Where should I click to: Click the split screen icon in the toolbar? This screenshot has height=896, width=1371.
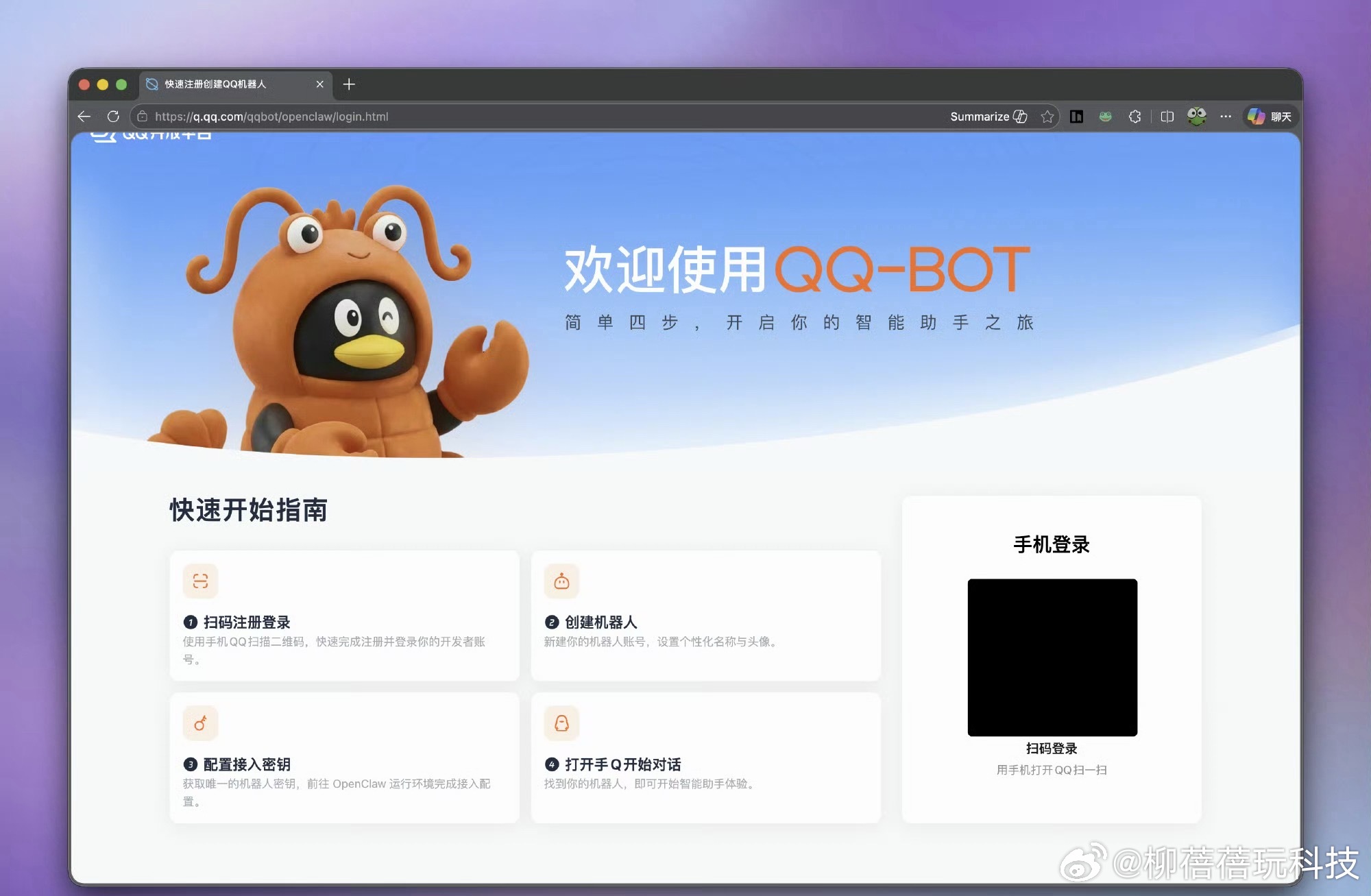(1166, 117)
